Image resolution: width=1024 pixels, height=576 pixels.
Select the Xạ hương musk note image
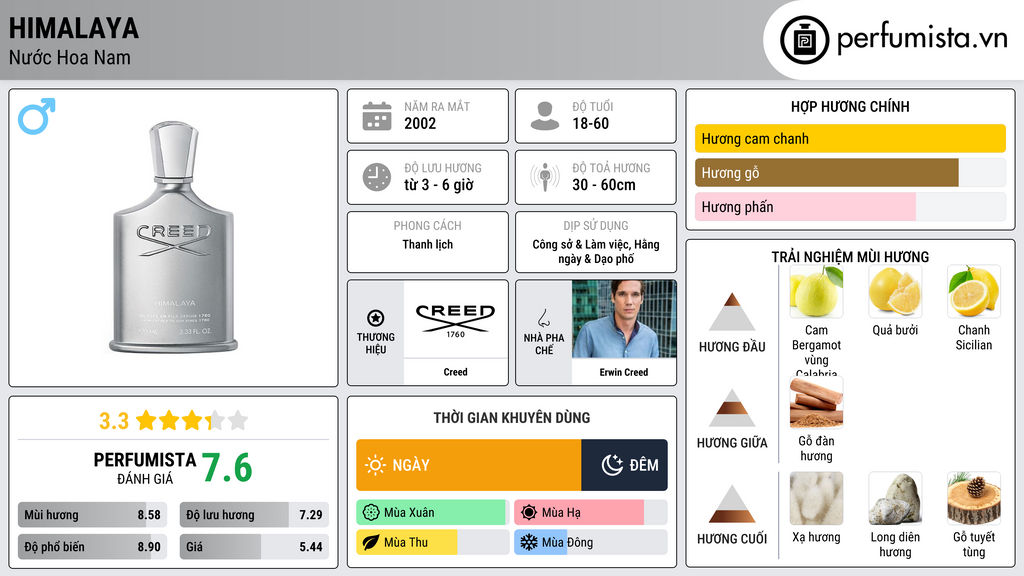[816, 498]
